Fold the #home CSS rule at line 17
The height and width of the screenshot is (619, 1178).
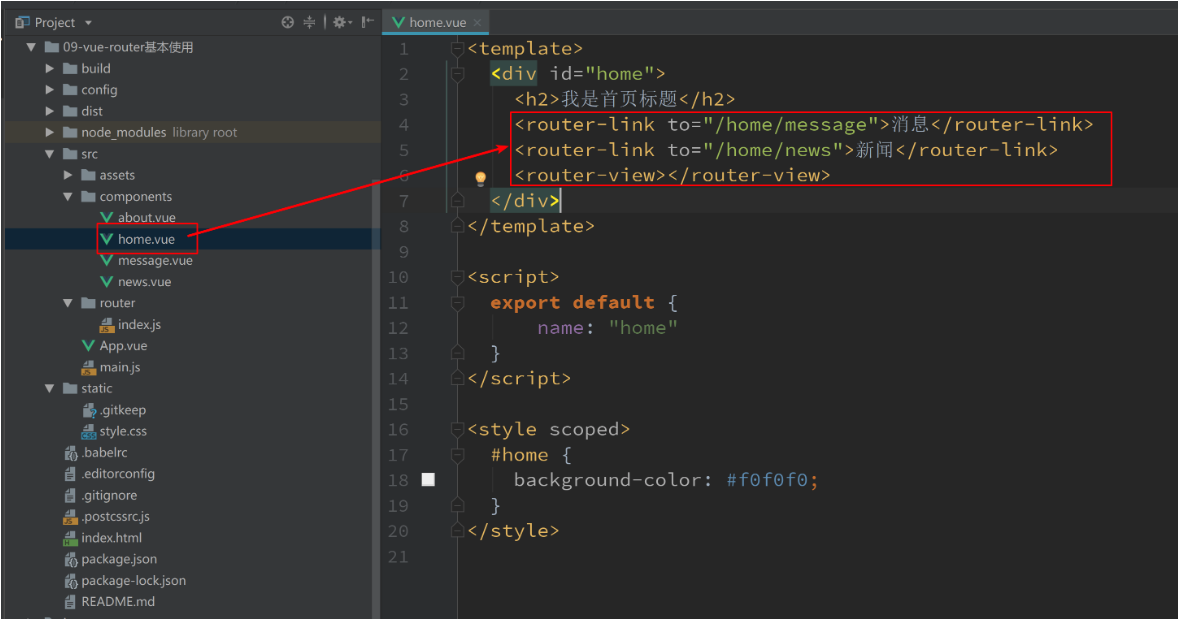[457, 455]
